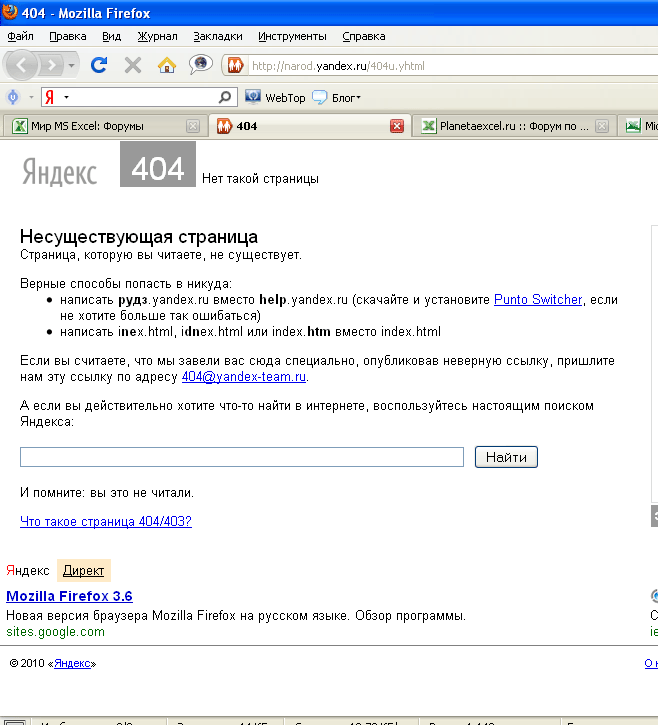Screen dimensions: 658x725
Task: Close the Planetaexcel.ru tab
Action: (x=602, y=126)
